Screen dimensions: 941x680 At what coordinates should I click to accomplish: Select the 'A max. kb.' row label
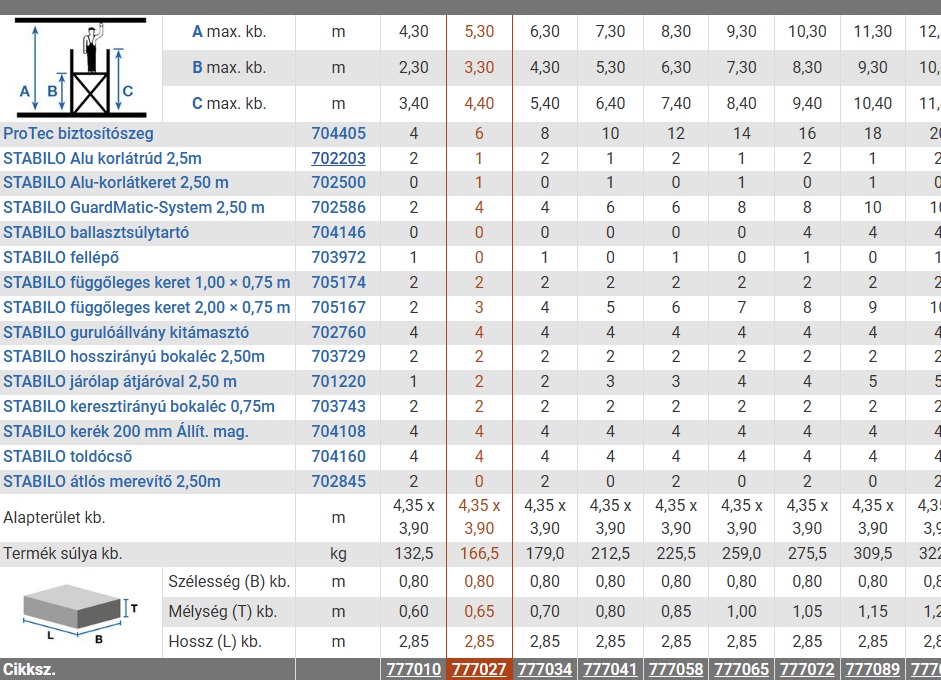(x=229, y=32)
